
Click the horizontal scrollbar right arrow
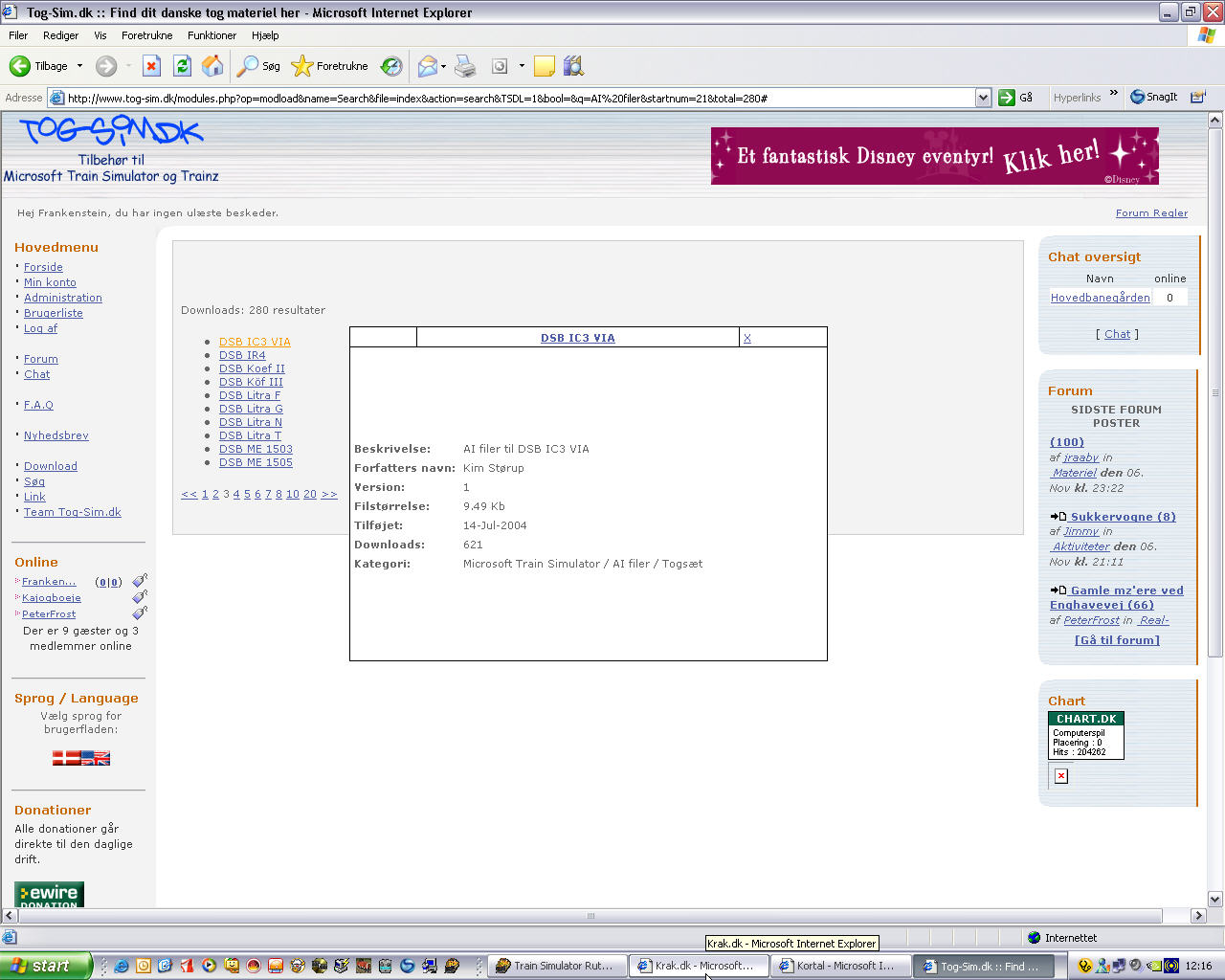(x=1198, y=916)
